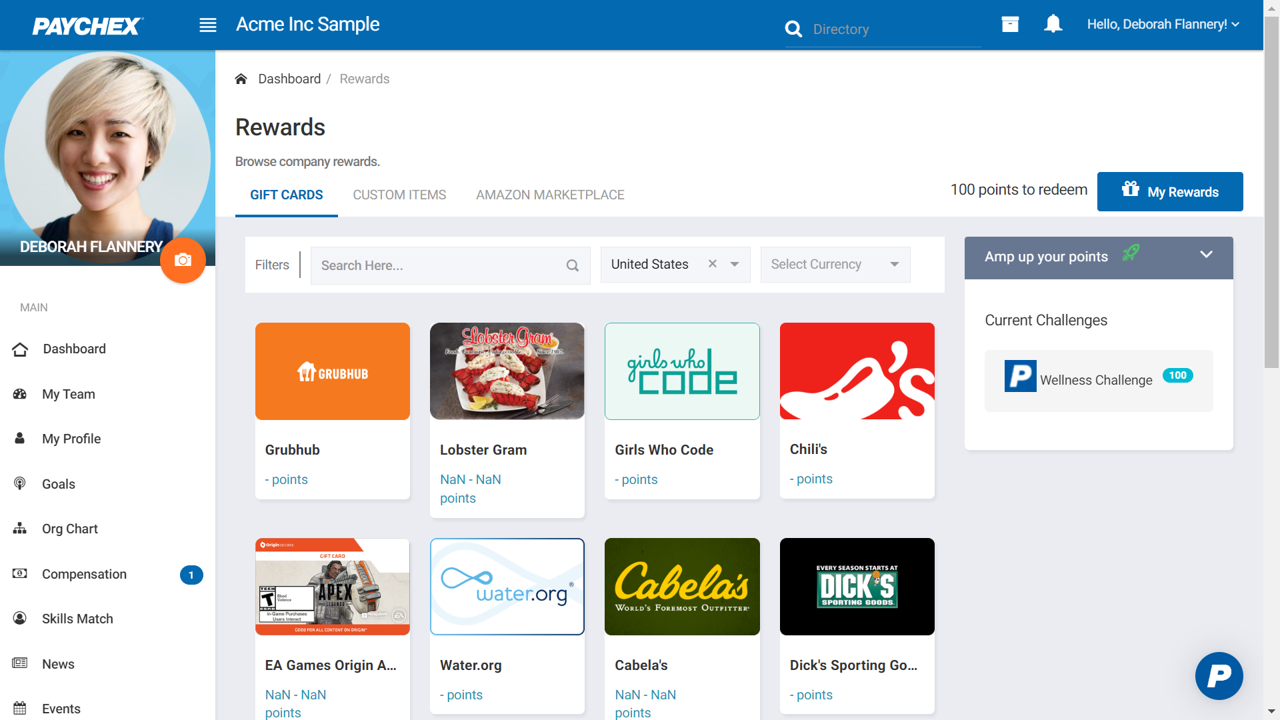1280x720 pixels.
Task: Clear the United States country filter
Action: [x=712, y=264]
